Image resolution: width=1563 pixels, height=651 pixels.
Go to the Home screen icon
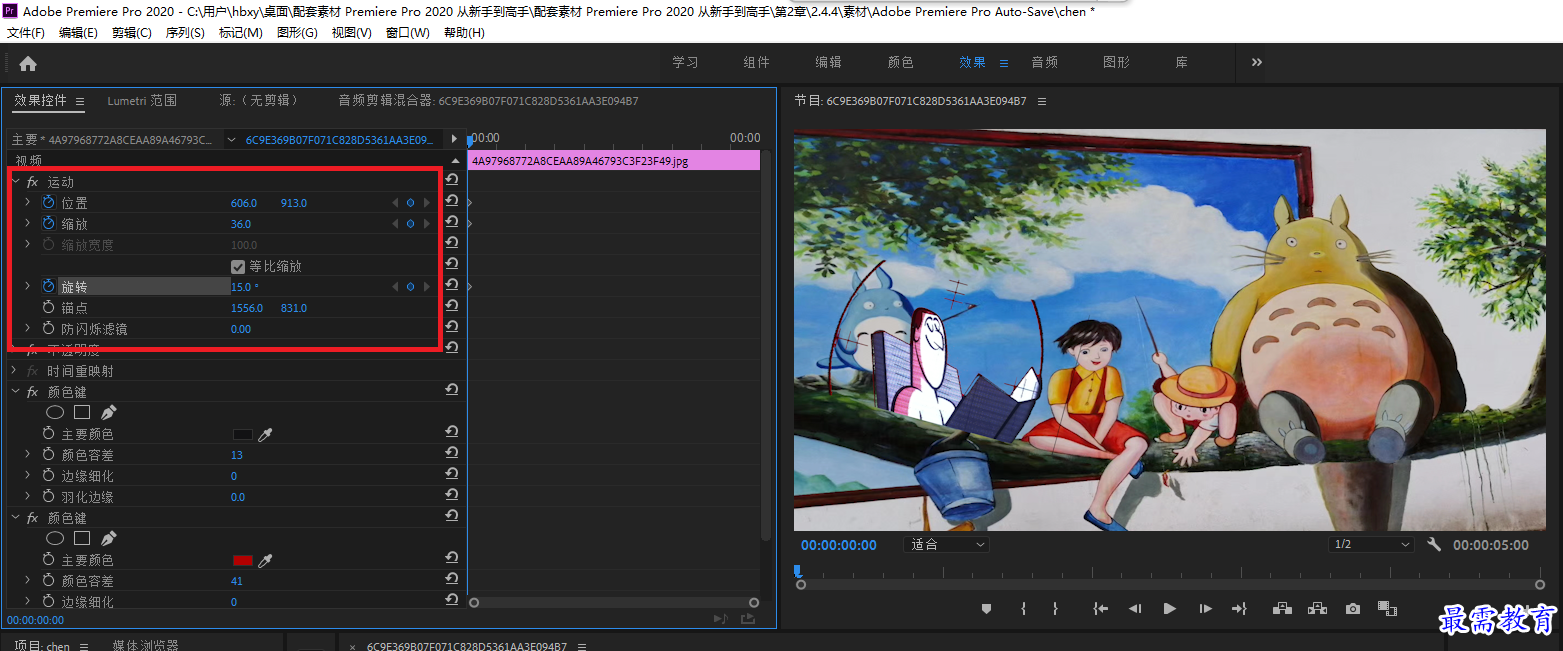28,63
